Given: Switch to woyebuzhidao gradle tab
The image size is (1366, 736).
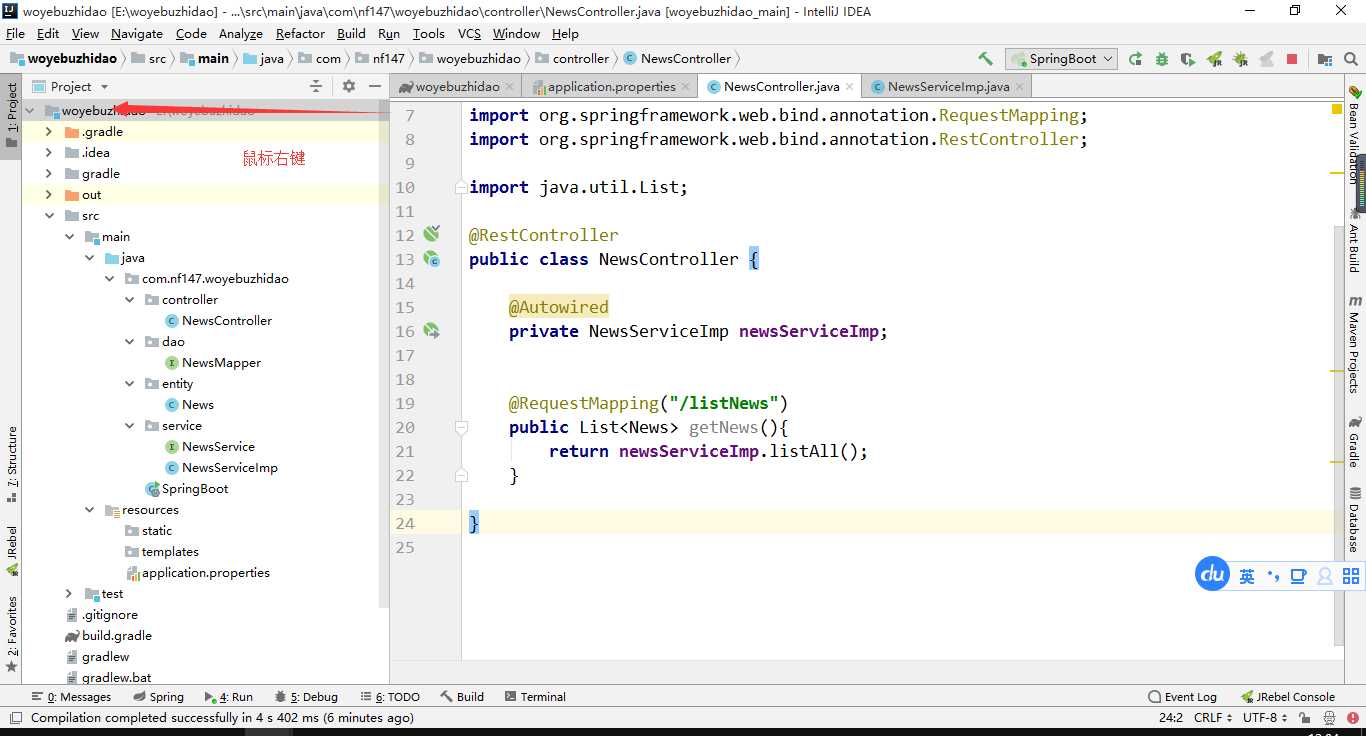Looking at the screenshot, I should (x=457, y=87).
